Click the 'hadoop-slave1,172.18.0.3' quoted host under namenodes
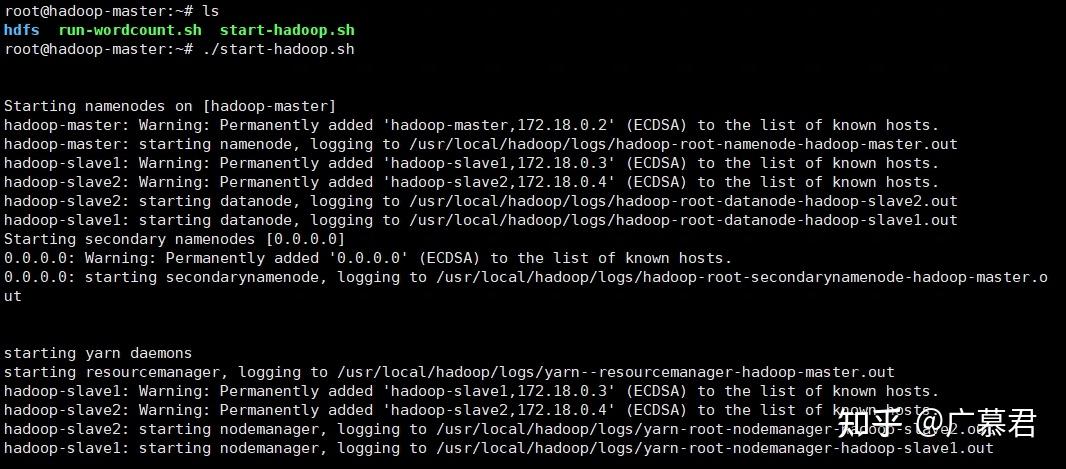This screenshot has width=1066, height=469. (500, 163)
